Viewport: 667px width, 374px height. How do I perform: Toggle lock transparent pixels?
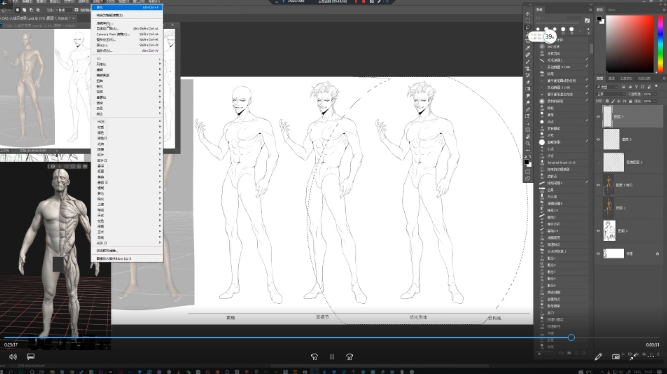607,101
